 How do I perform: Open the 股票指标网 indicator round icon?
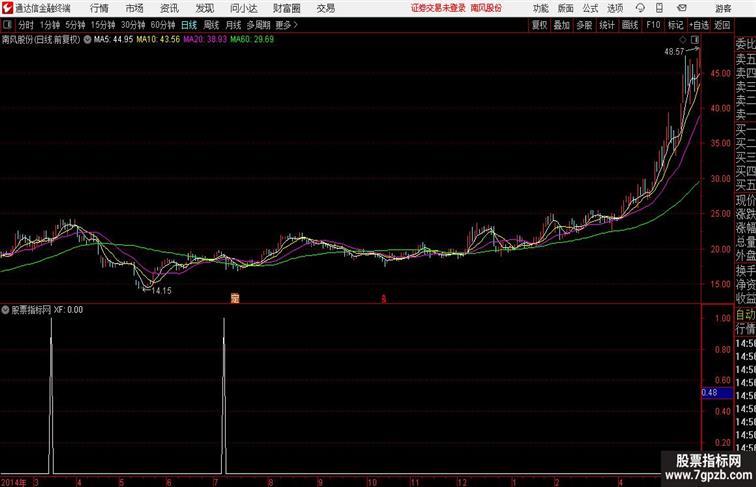click(5, 310)
